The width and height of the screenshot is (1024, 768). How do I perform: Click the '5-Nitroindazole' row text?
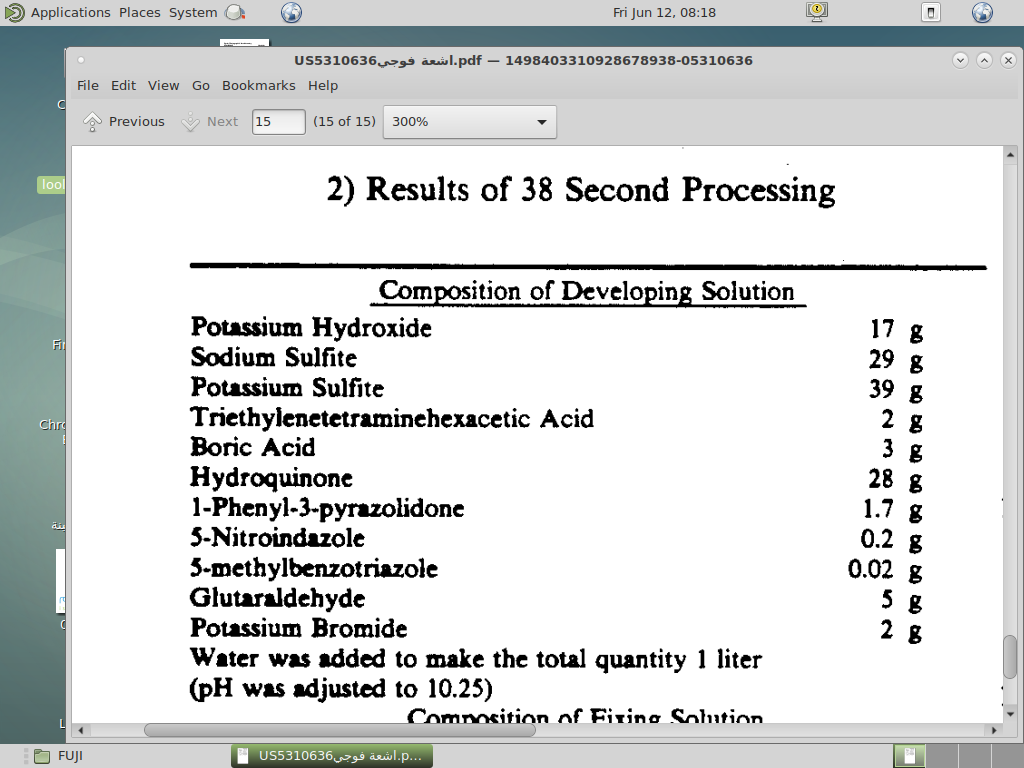[277, 538]
